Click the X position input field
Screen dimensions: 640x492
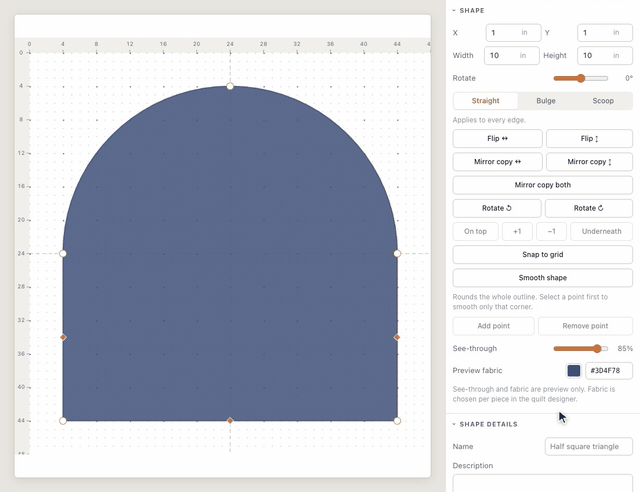(x=513, y=33)
